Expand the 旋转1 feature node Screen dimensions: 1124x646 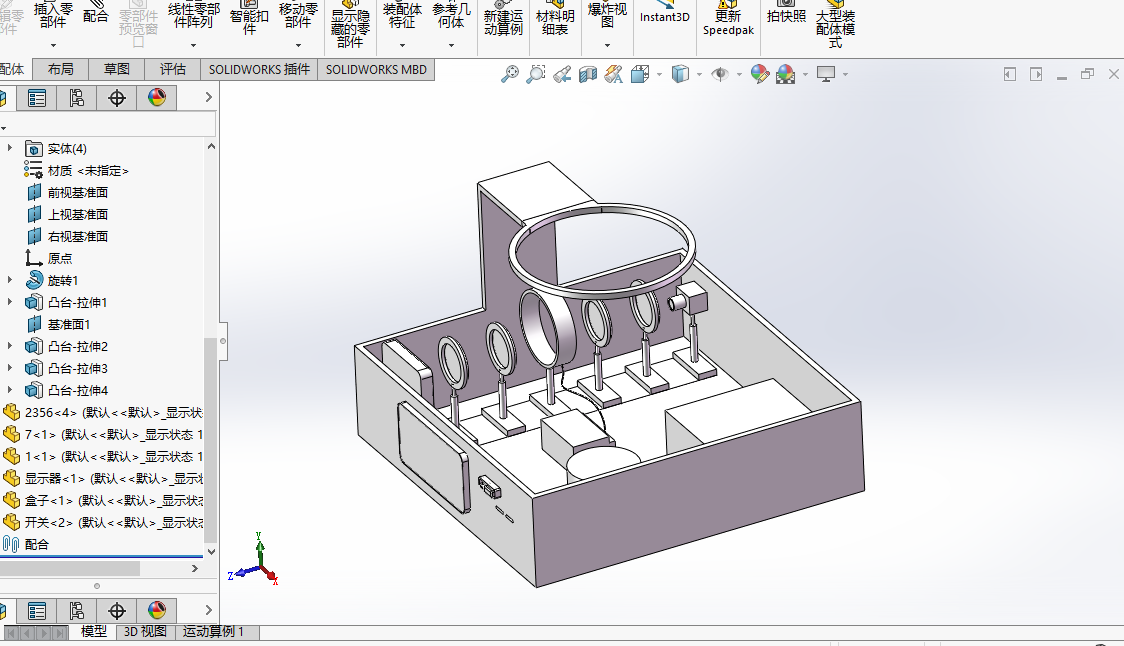[11, 280]
